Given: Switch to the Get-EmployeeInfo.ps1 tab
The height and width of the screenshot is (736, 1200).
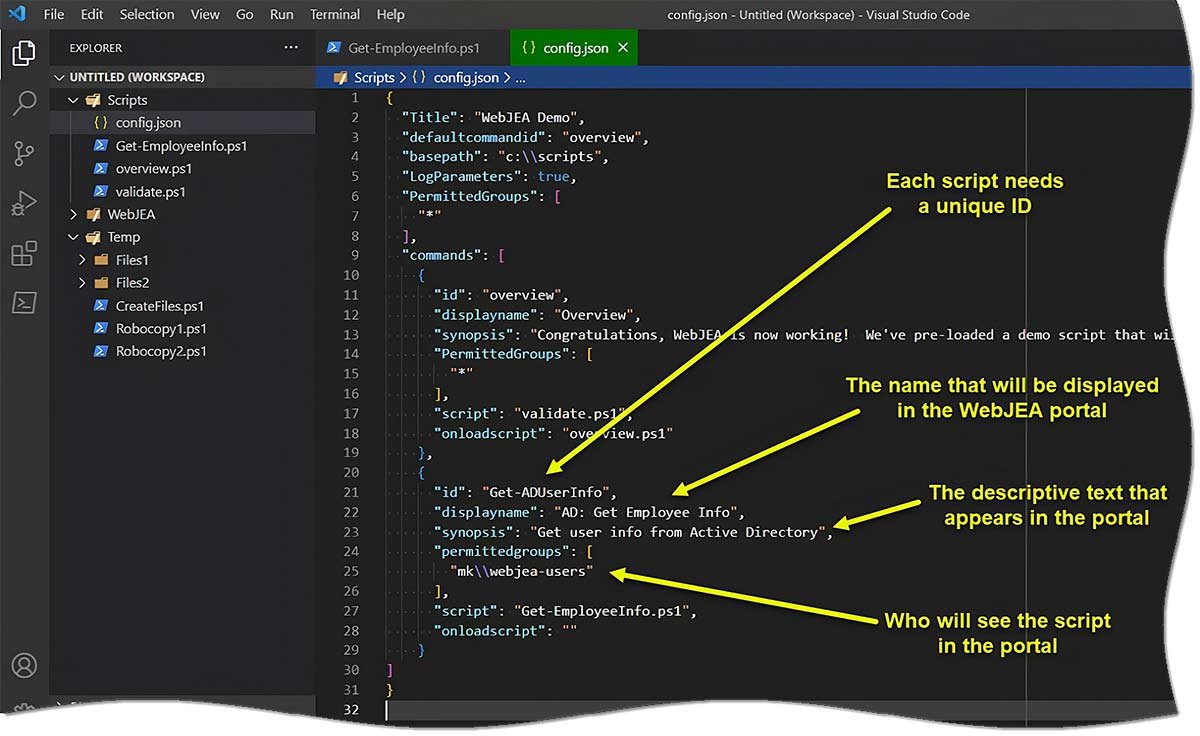Looking at the screenshot, I should click(413, 47).
